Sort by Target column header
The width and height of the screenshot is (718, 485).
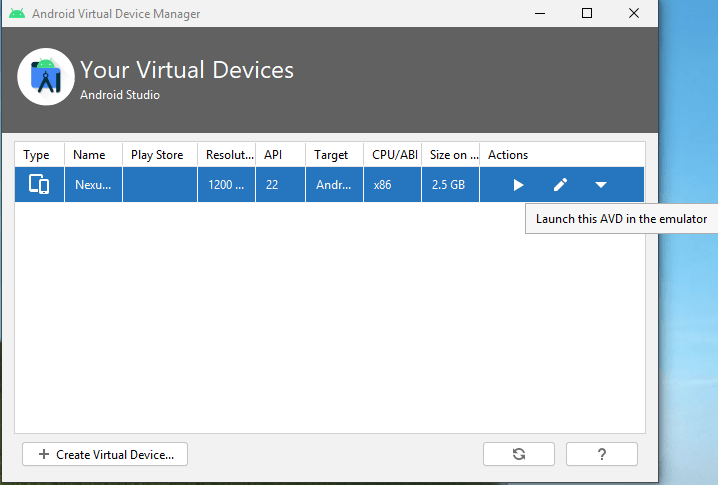[335, 155]
